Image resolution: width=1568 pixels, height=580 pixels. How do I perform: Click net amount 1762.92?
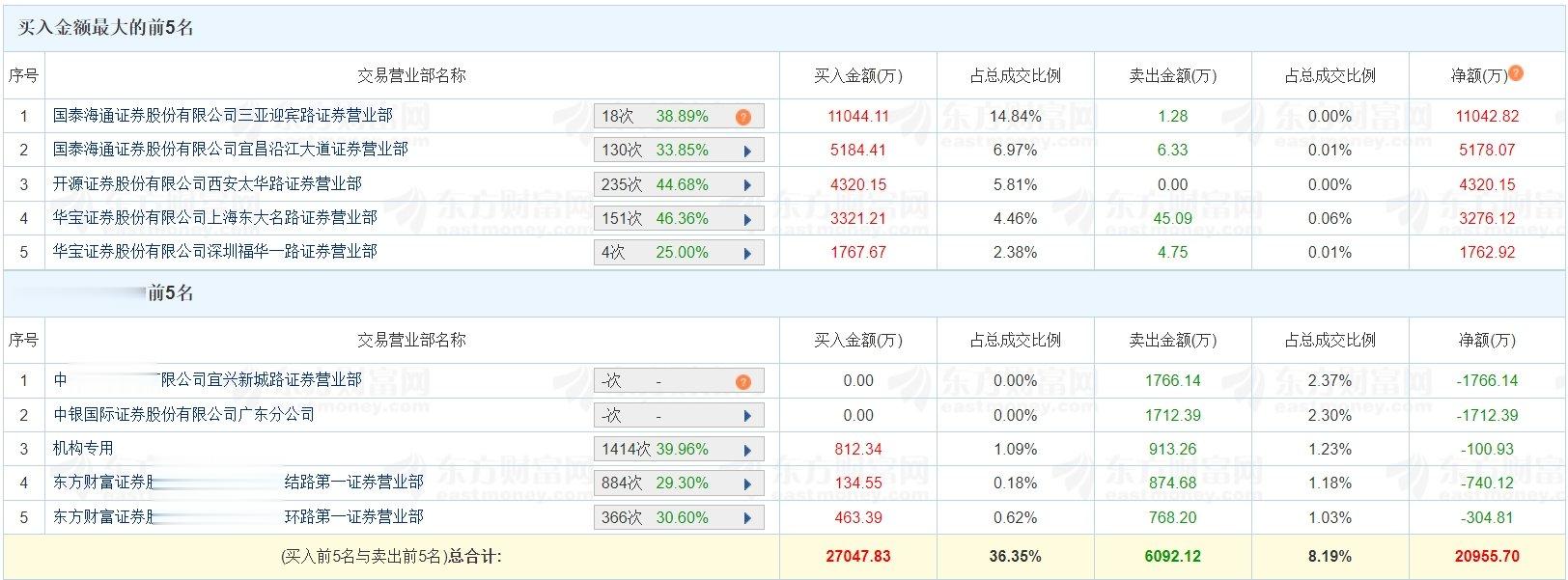1487,252
